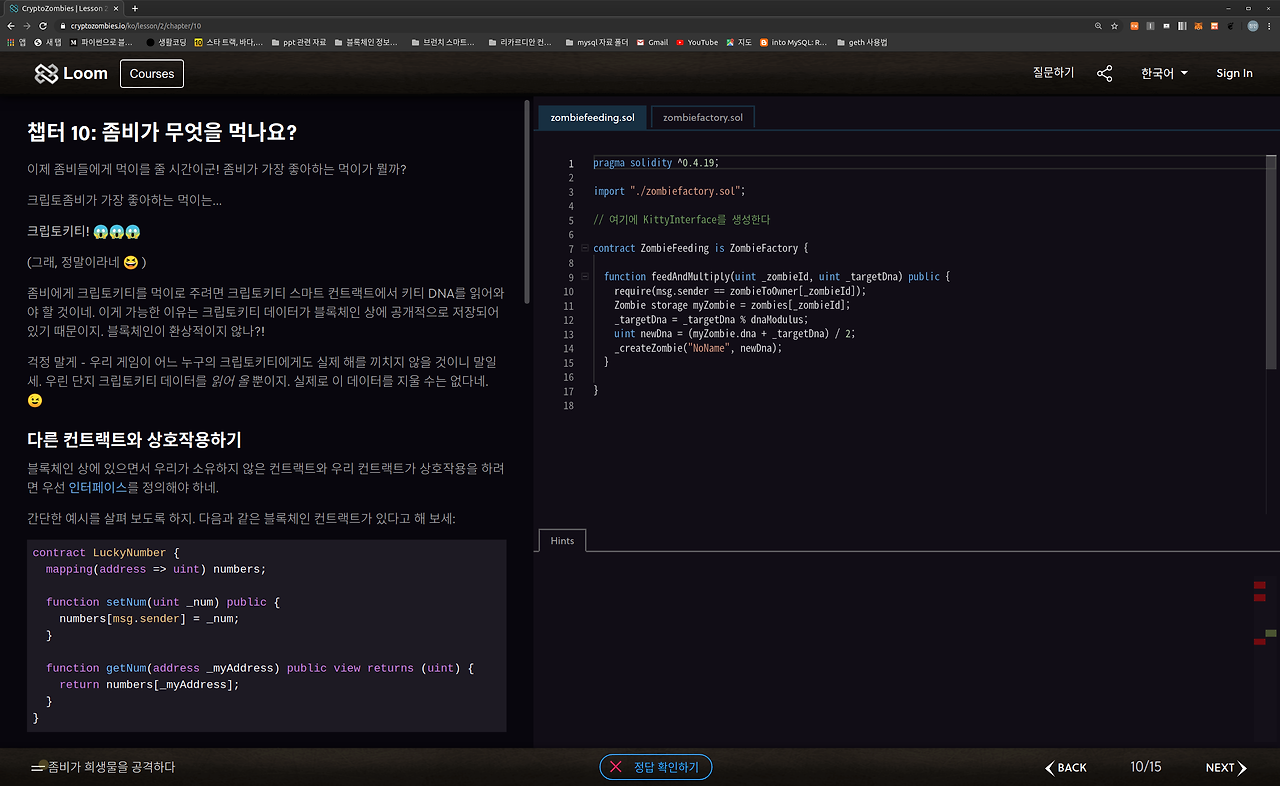Click the require(msg.sender ...) code line
Screen dimensions: 1280x786
[x=740, y=291]
